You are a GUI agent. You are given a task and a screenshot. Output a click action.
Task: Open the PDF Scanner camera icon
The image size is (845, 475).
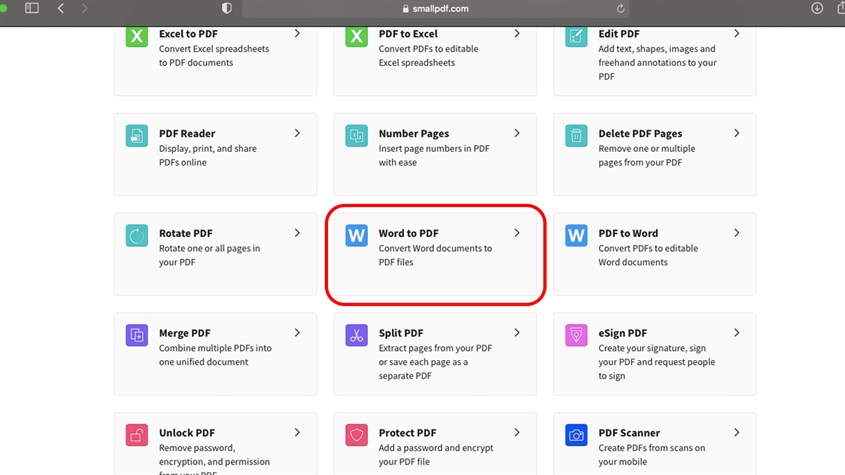click(x=576, y=435)
